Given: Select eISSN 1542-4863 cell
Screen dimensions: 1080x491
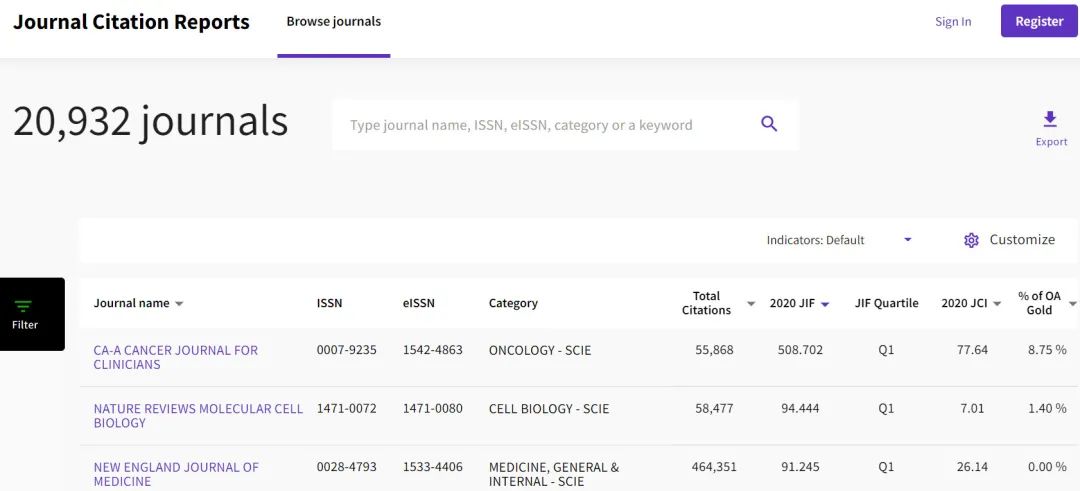Looking at the screenshot, I should point(433,350).
